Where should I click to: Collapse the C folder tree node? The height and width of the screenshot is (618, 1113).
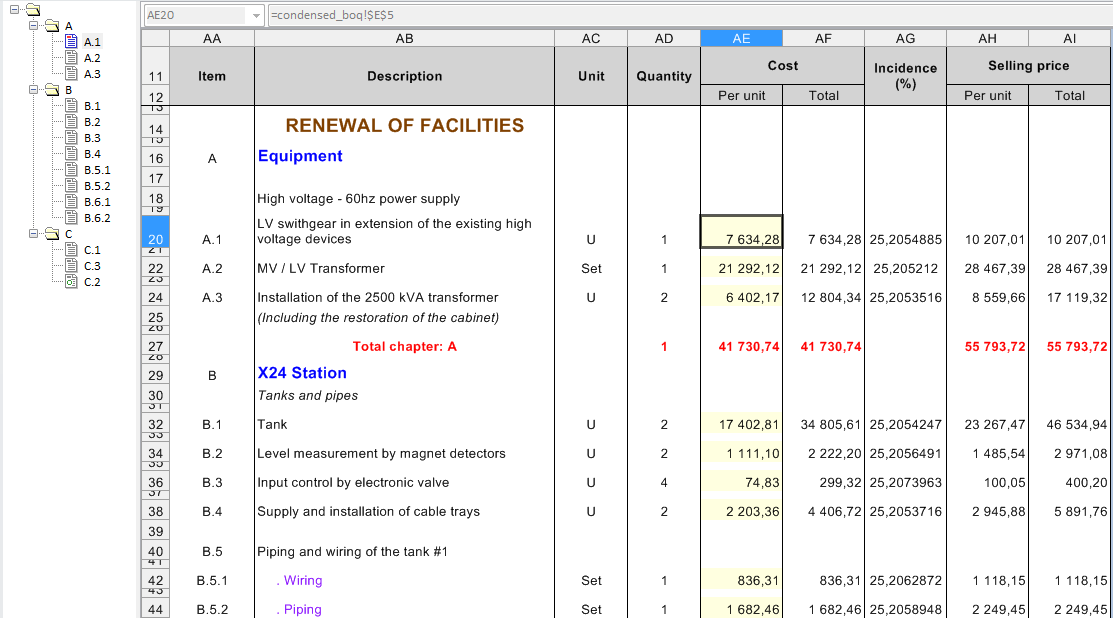point(35,234)
